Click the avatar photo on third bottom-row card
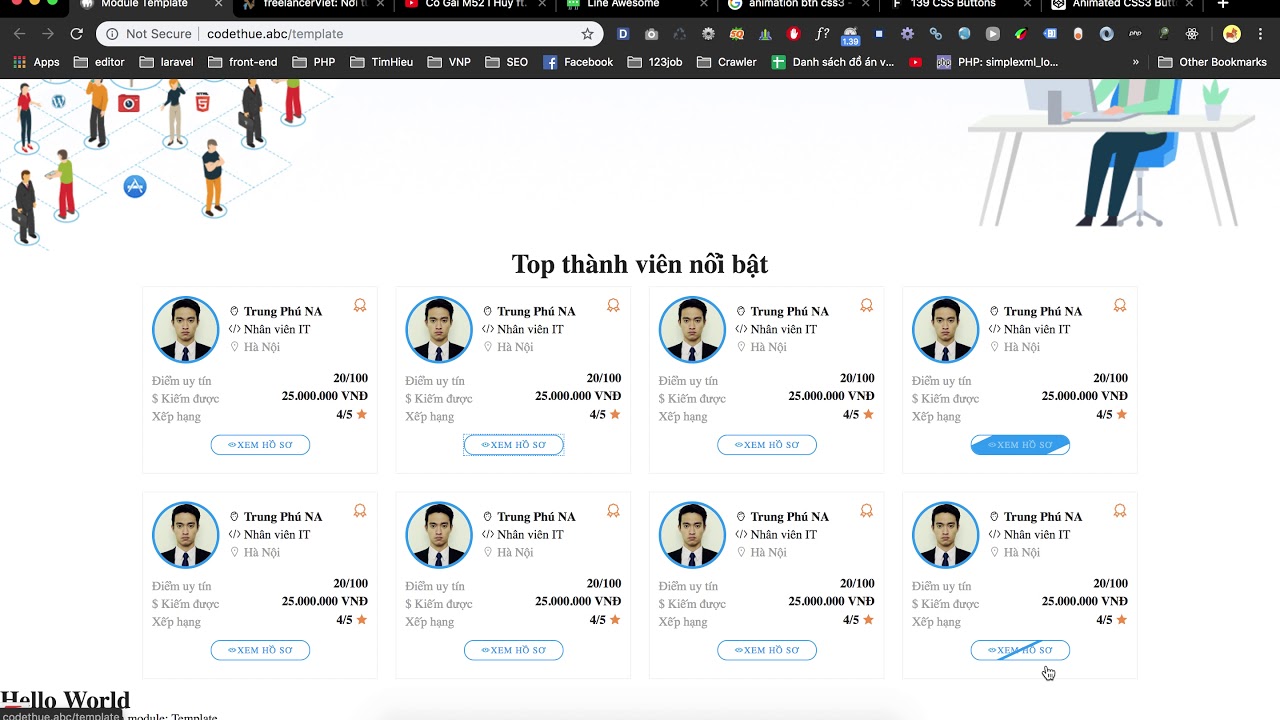The width and height of the screenshot is (1280, 720). pyautogui.click(x=692, y=534)
